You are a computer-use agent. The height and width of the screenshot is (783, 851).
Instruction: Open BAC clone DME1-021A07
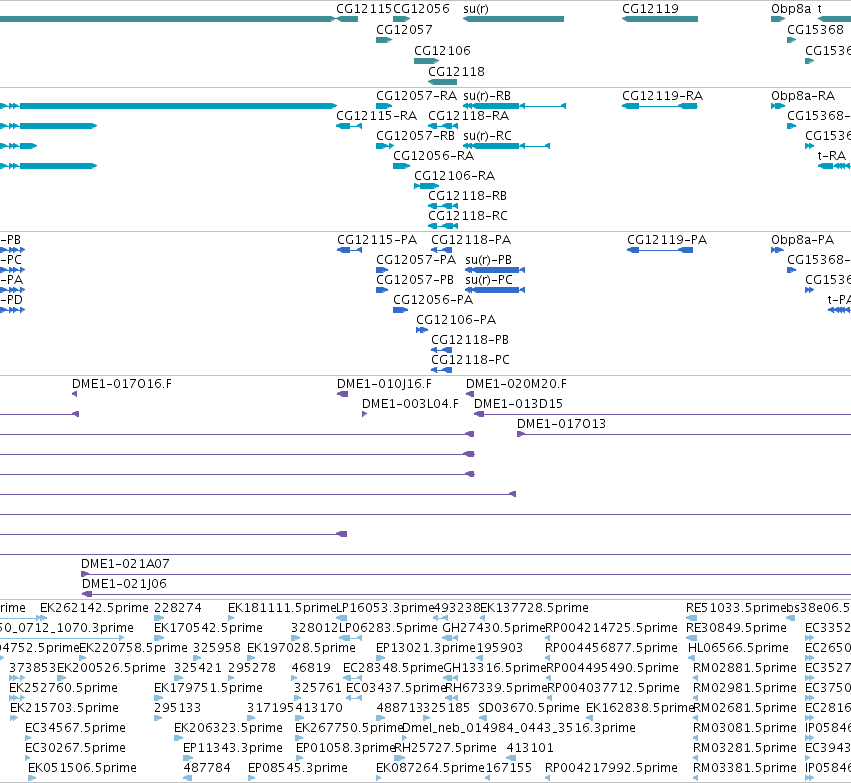point(125,565)
